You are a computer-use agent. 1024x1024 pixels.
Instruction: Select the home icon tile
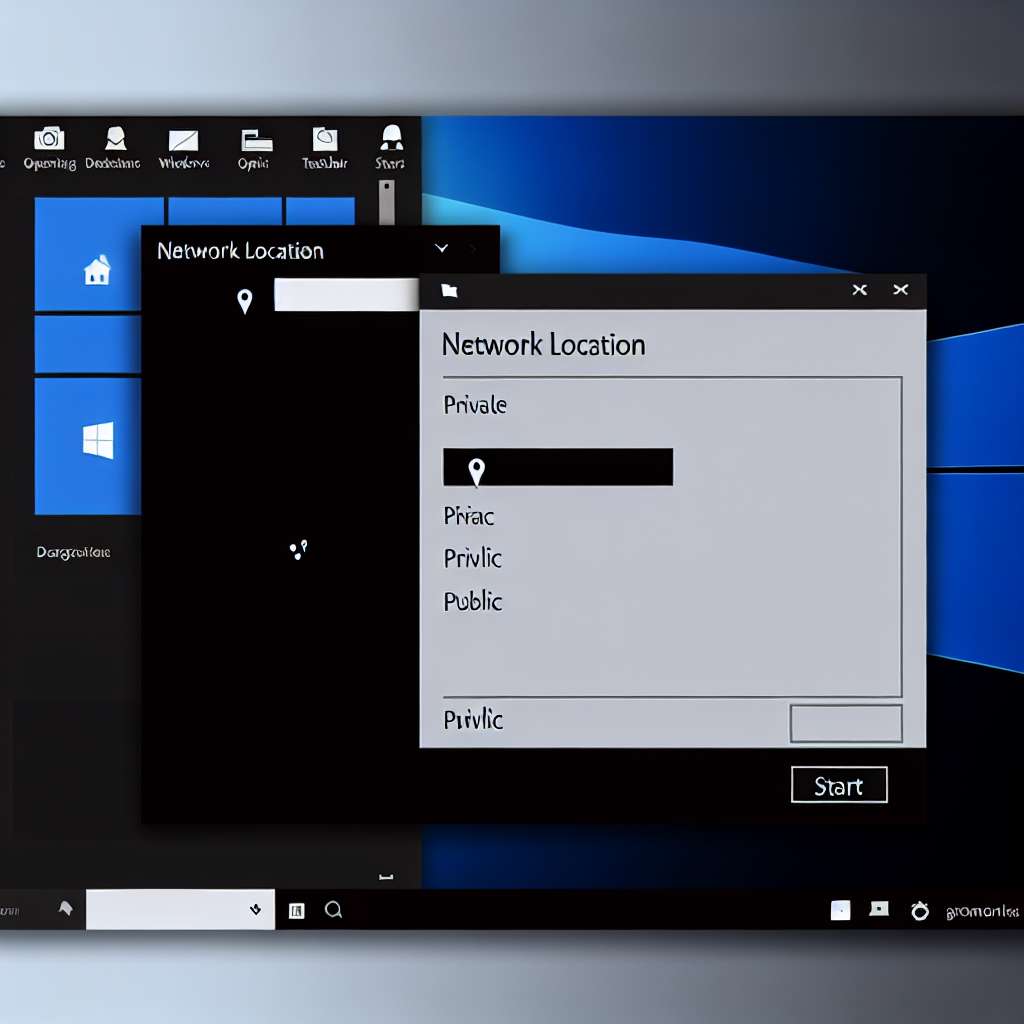[x=97, y=270]
